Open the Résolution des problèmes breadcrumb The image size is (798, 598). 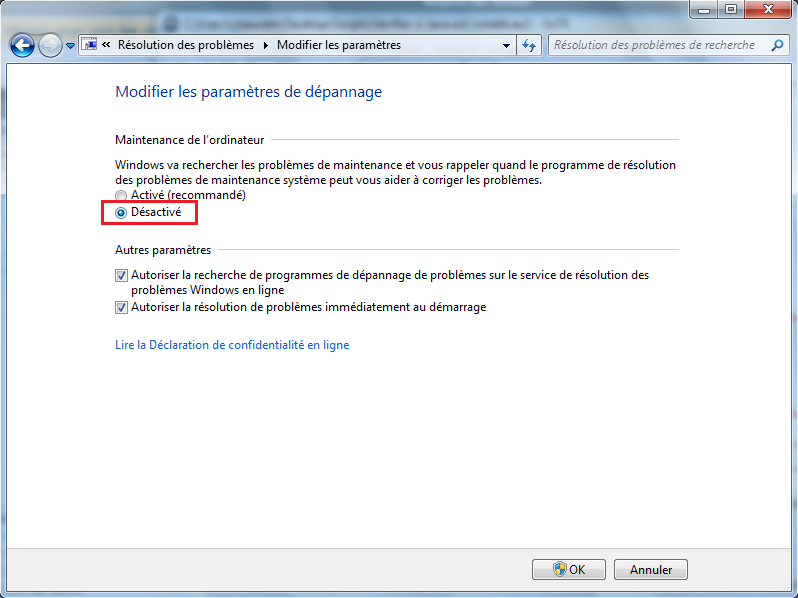[186, 45]
